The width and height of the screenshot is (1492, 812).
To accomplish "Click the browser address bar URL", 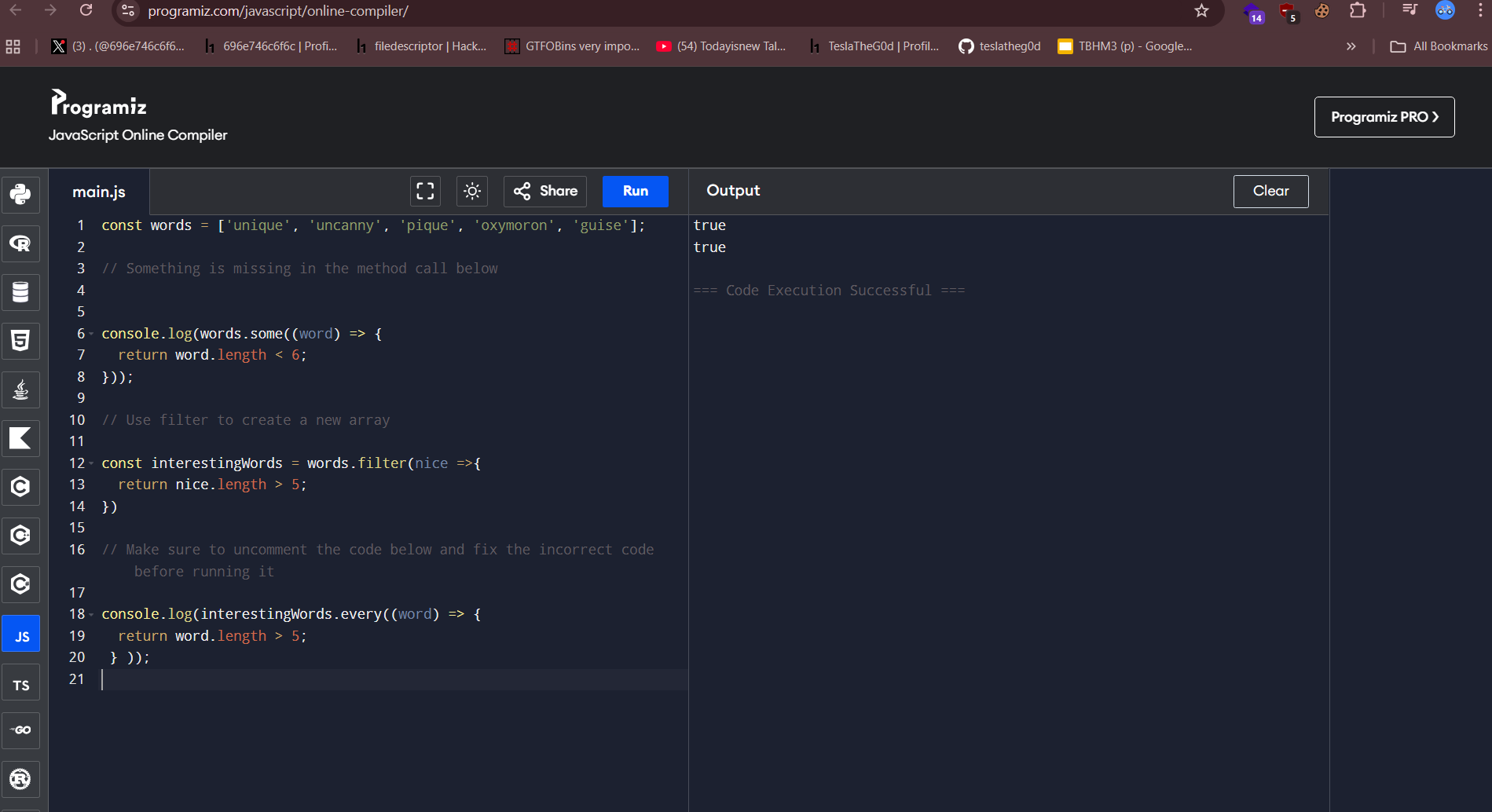I will (278, 11).
